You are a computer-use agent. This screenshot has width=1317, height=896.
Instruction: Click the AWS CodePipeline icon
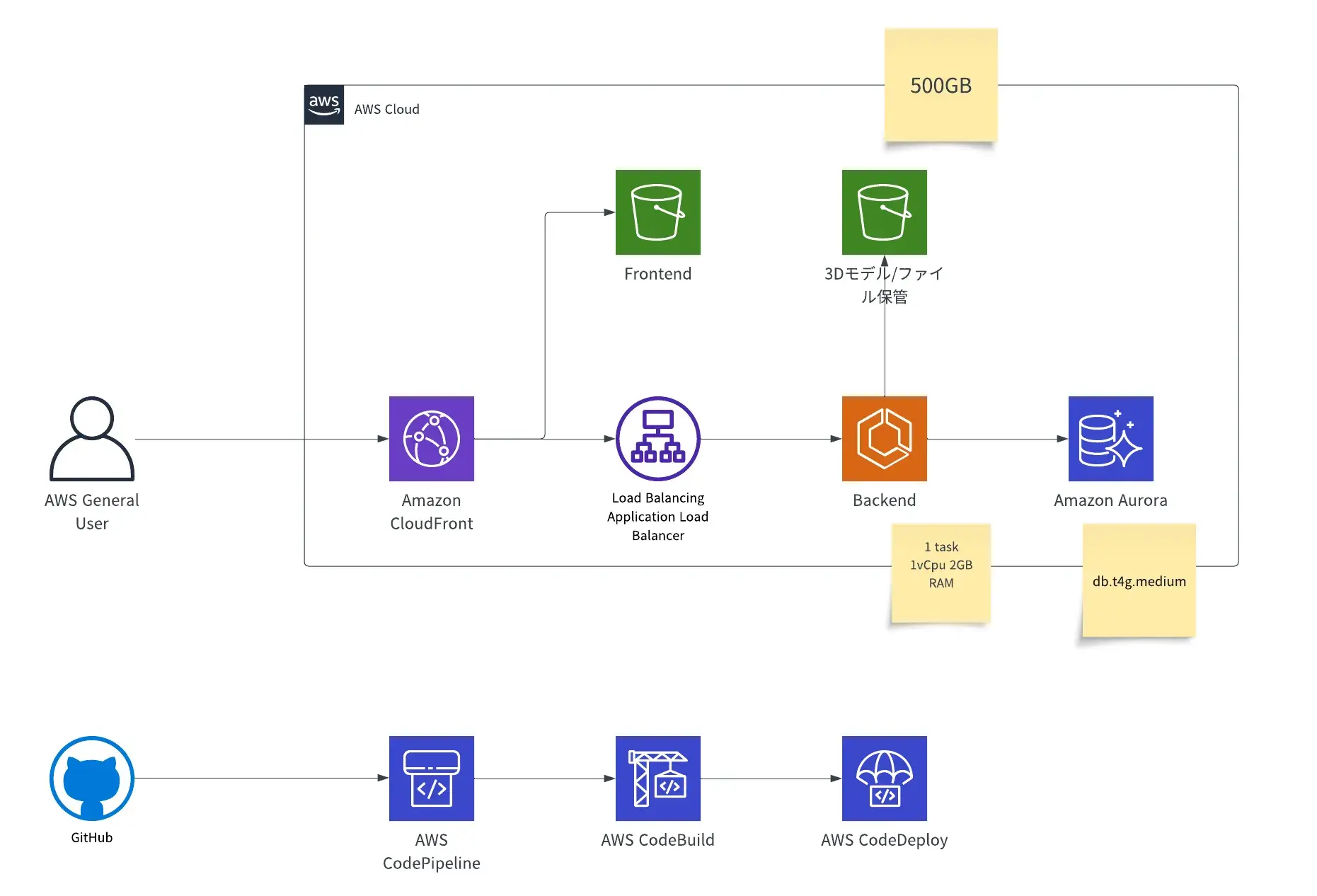tap(431, 778)
